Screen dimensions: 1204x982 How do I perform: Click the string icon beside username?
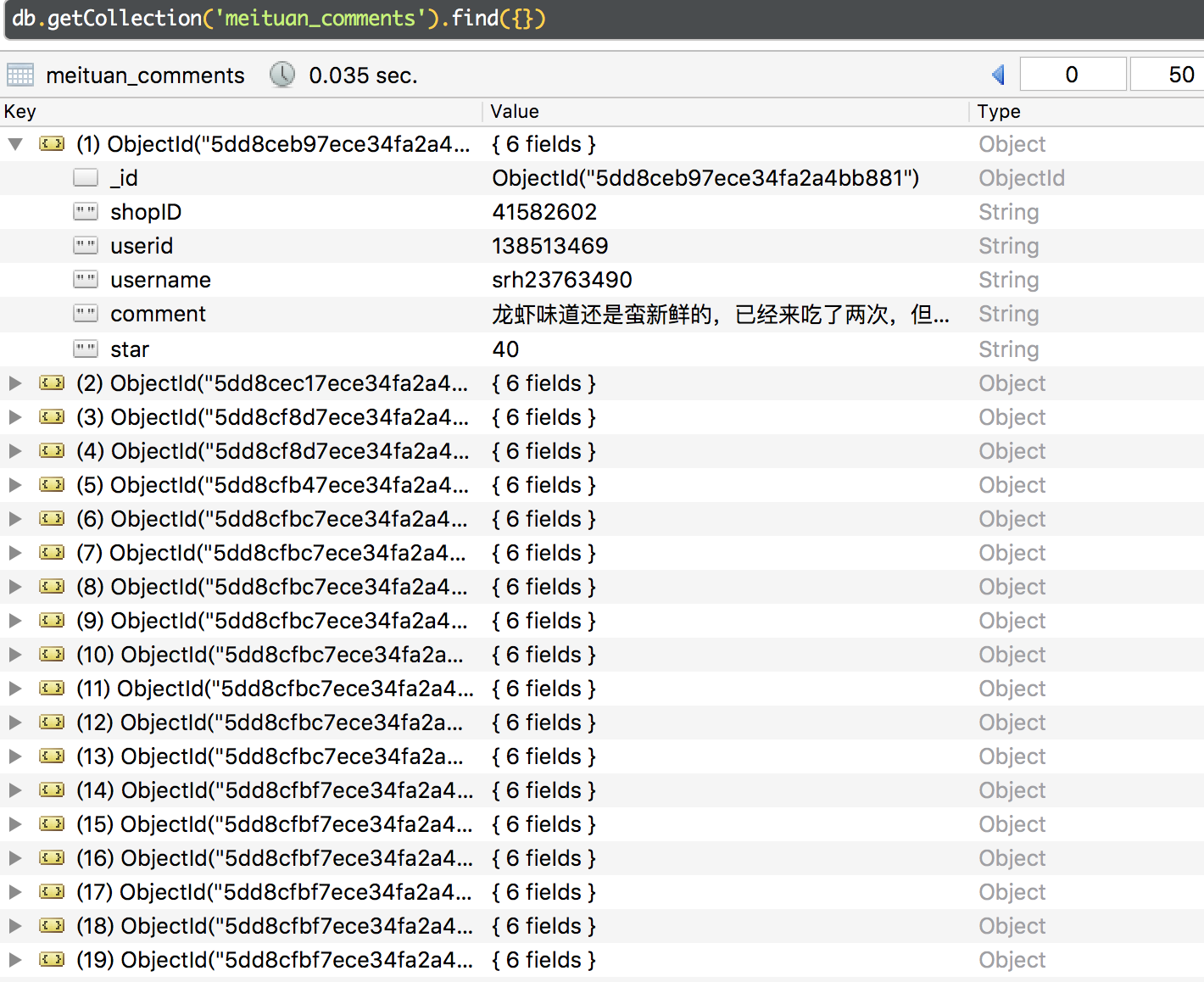pos(86,280)
